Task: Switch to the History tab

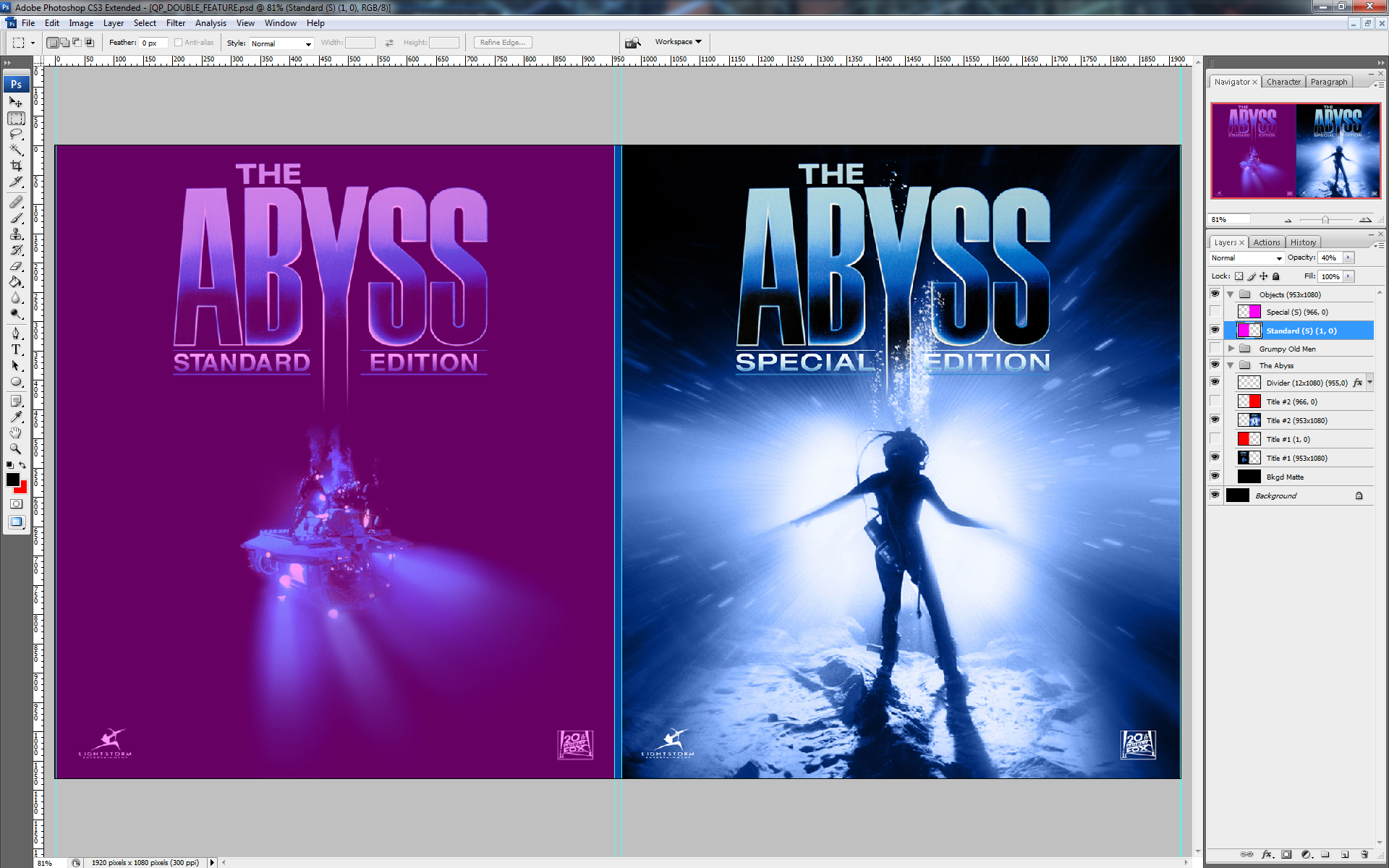Action: [x=1303, y=242]
